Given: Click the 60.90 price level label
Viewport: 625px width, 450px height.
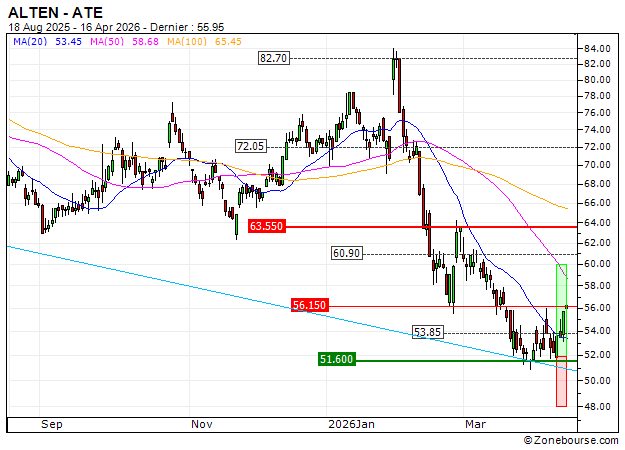Looking at the screenshot, I should click(345, 254).
